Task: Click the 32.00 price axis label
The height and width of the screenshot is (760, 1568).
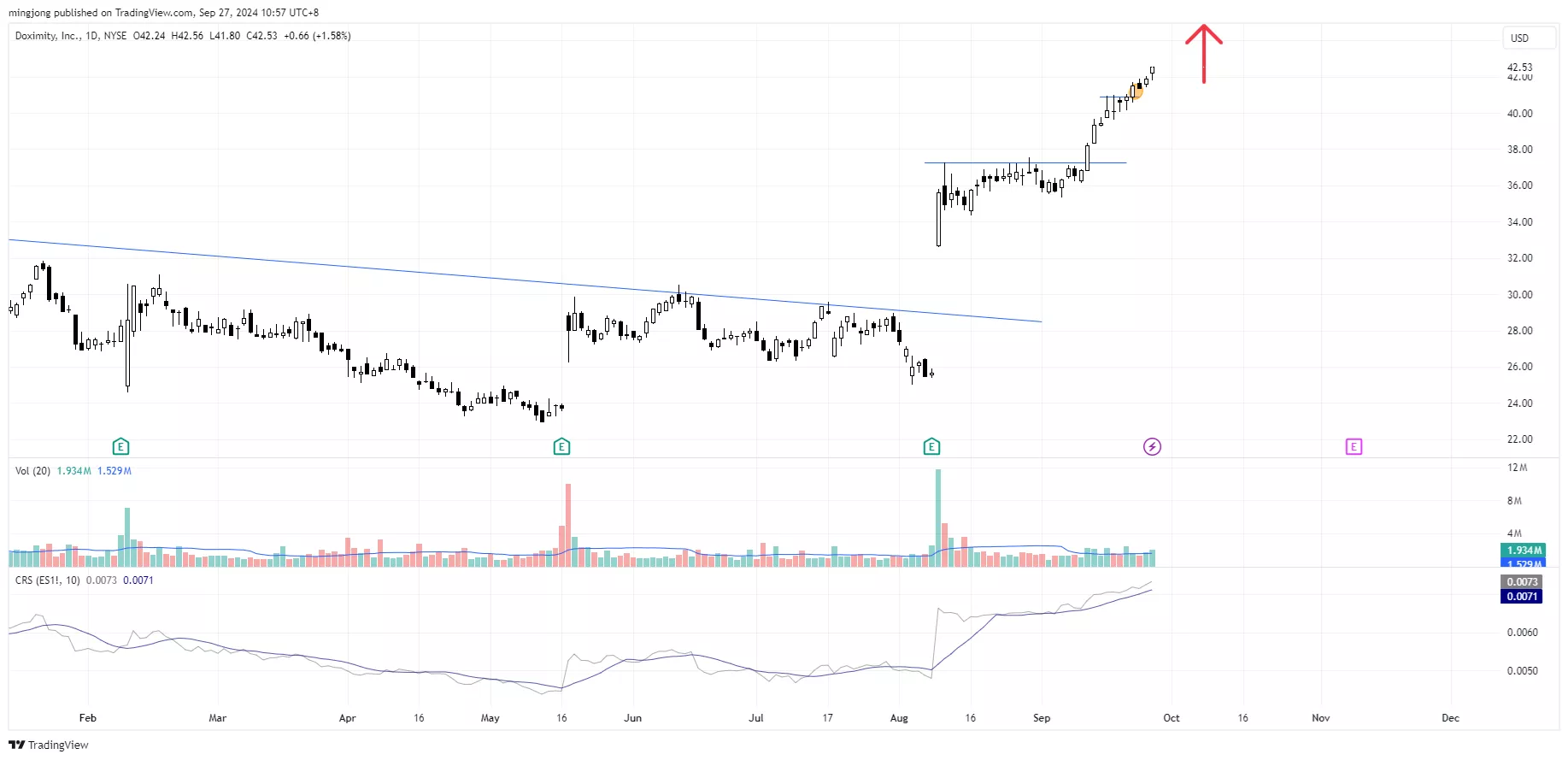Action: click(1519, 258)
